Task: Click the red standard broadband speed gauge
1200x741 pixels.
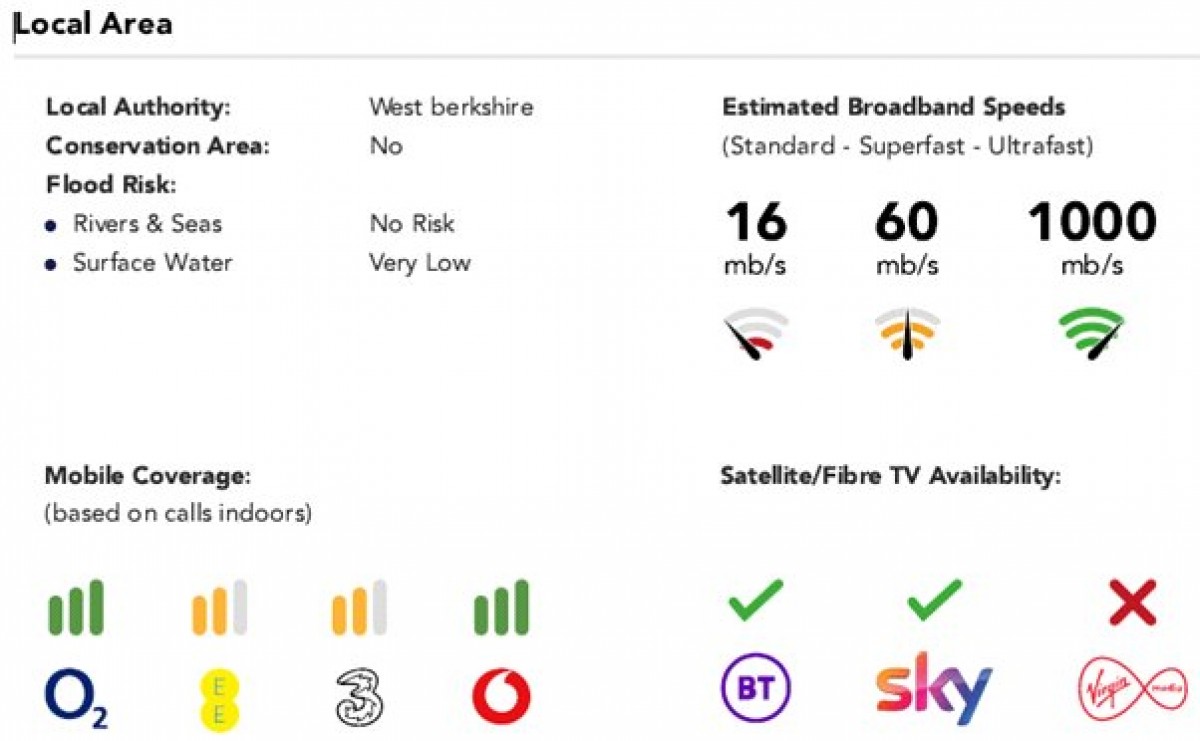Action: coord(757,334)
